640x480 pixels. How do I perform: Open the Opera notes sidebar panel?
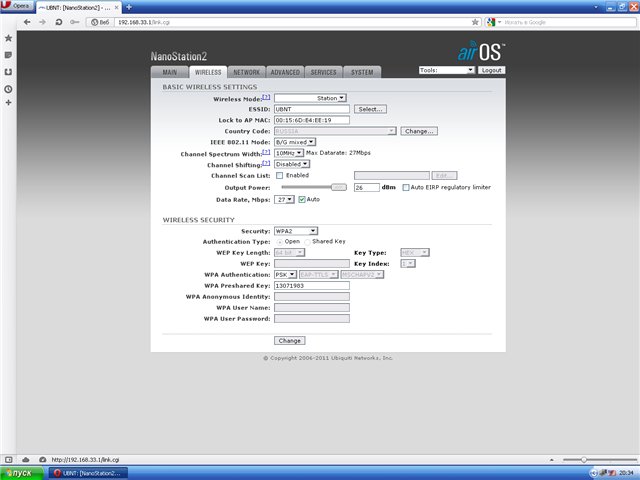point(8,55)
